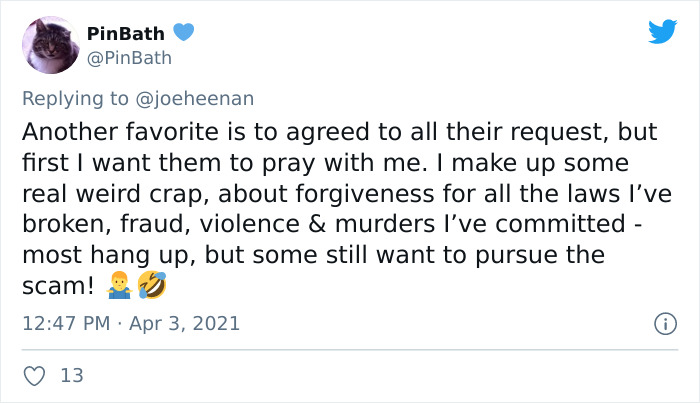
Task: Click the blue heart beside PinBath name
Action: coord(183,32)
